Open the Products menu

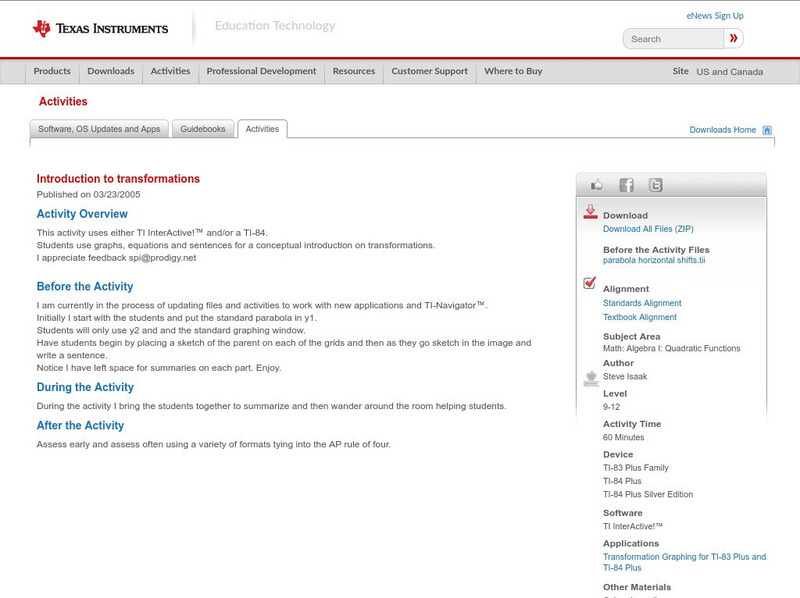pyautogui.click(x=52, y=71)
